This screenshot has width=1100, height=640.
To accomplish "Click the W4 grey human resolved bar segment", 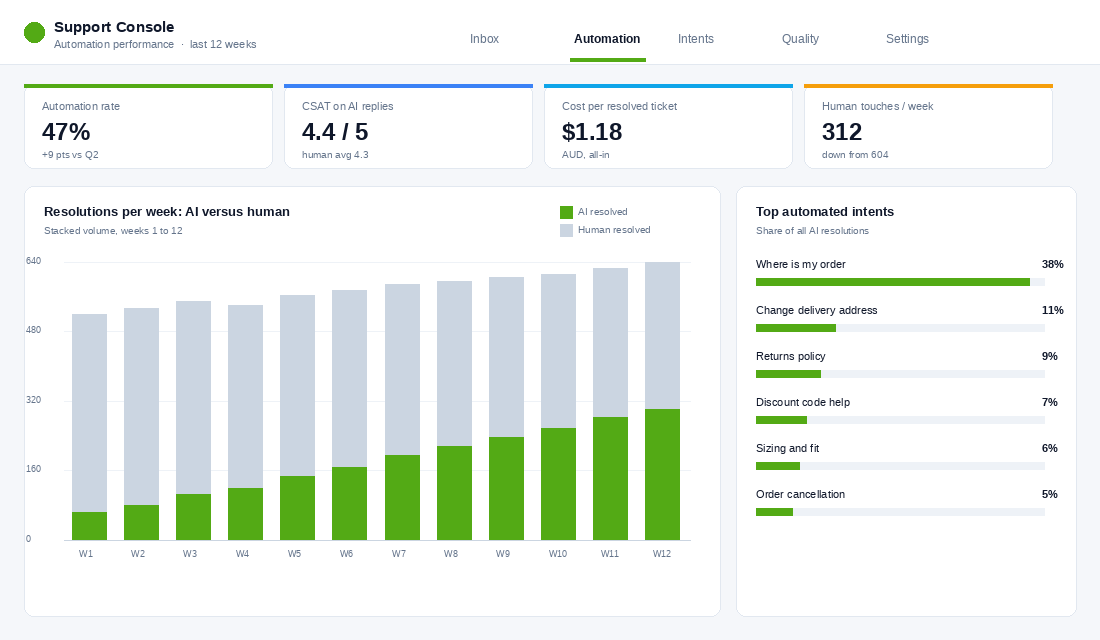I will point(246,396).
